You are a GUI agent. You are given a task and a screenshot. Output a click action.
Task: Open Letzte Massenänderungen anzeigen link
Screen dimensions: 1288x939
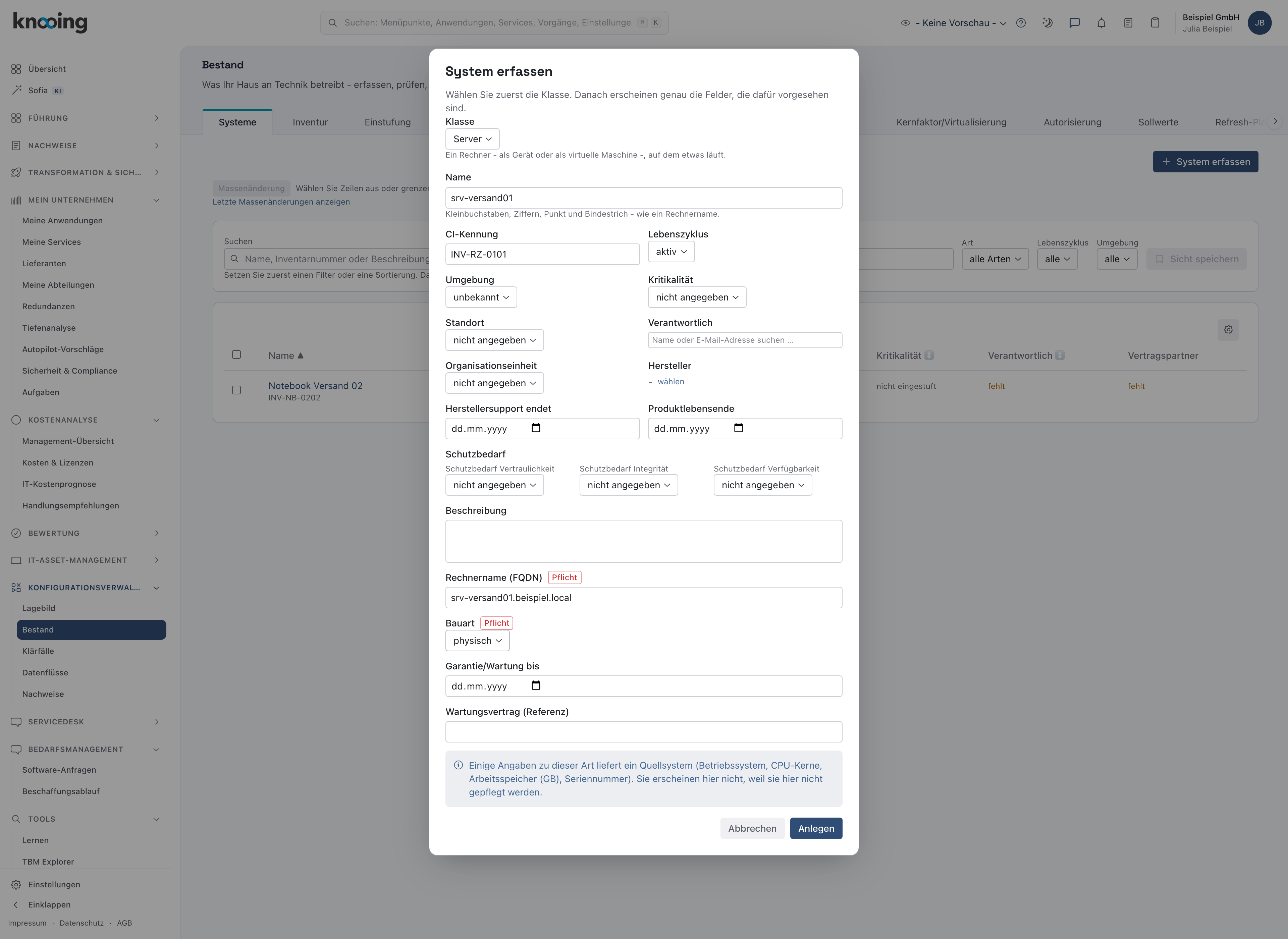tap(281, 202)
